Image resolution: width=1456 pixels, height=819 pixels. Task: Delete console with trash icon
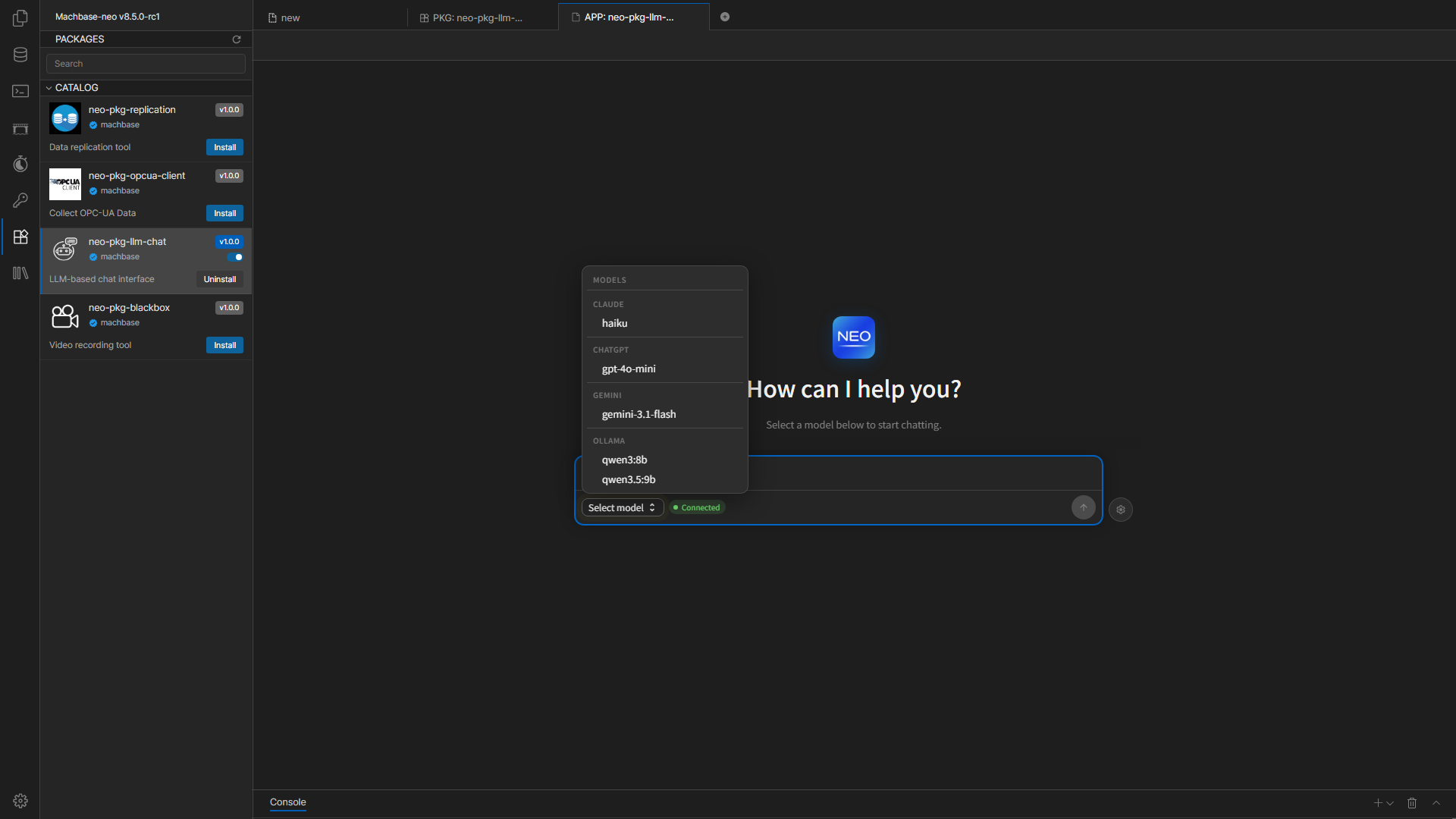[1412, 803]
